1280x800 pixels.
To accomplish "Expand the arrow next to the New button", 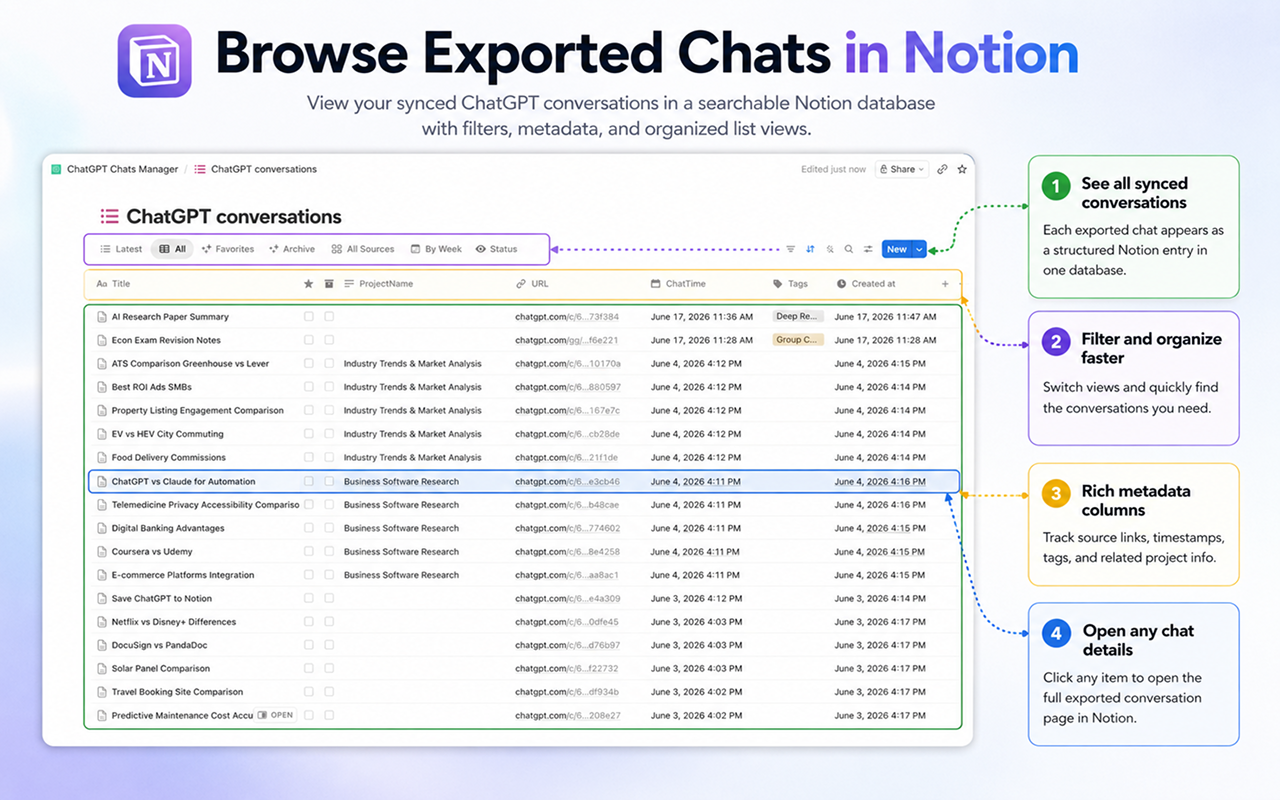I will pyautogui.click(x=920, y=249).
